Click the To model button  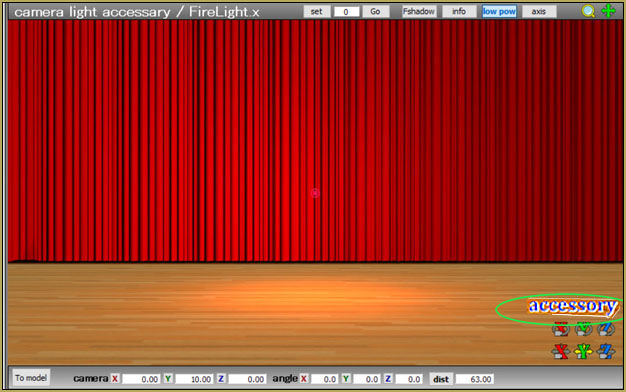click(x=31, y=378)
